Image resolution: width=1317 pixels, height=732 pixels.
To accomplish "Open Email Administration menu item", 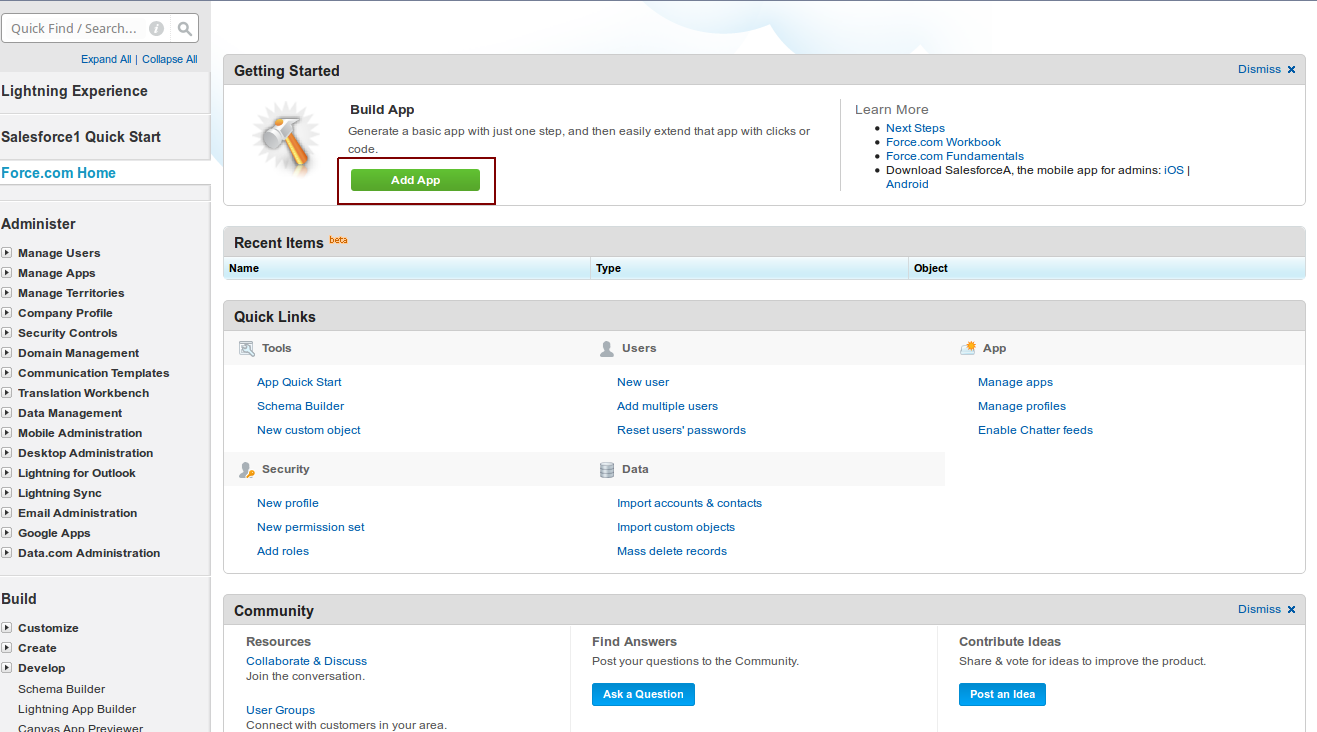I will [77, 513].
